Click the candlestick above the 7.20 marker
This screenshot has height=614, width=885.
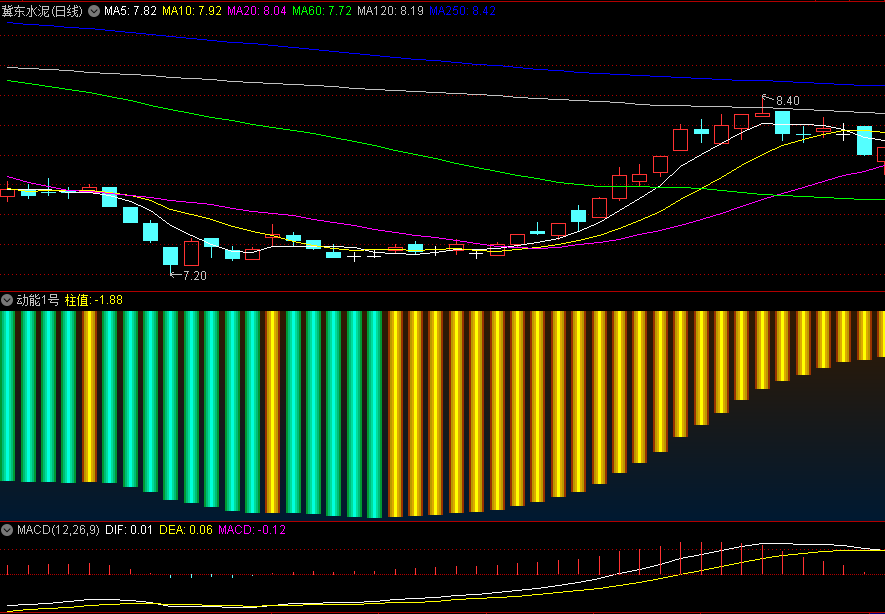click(x=170, y=256)
